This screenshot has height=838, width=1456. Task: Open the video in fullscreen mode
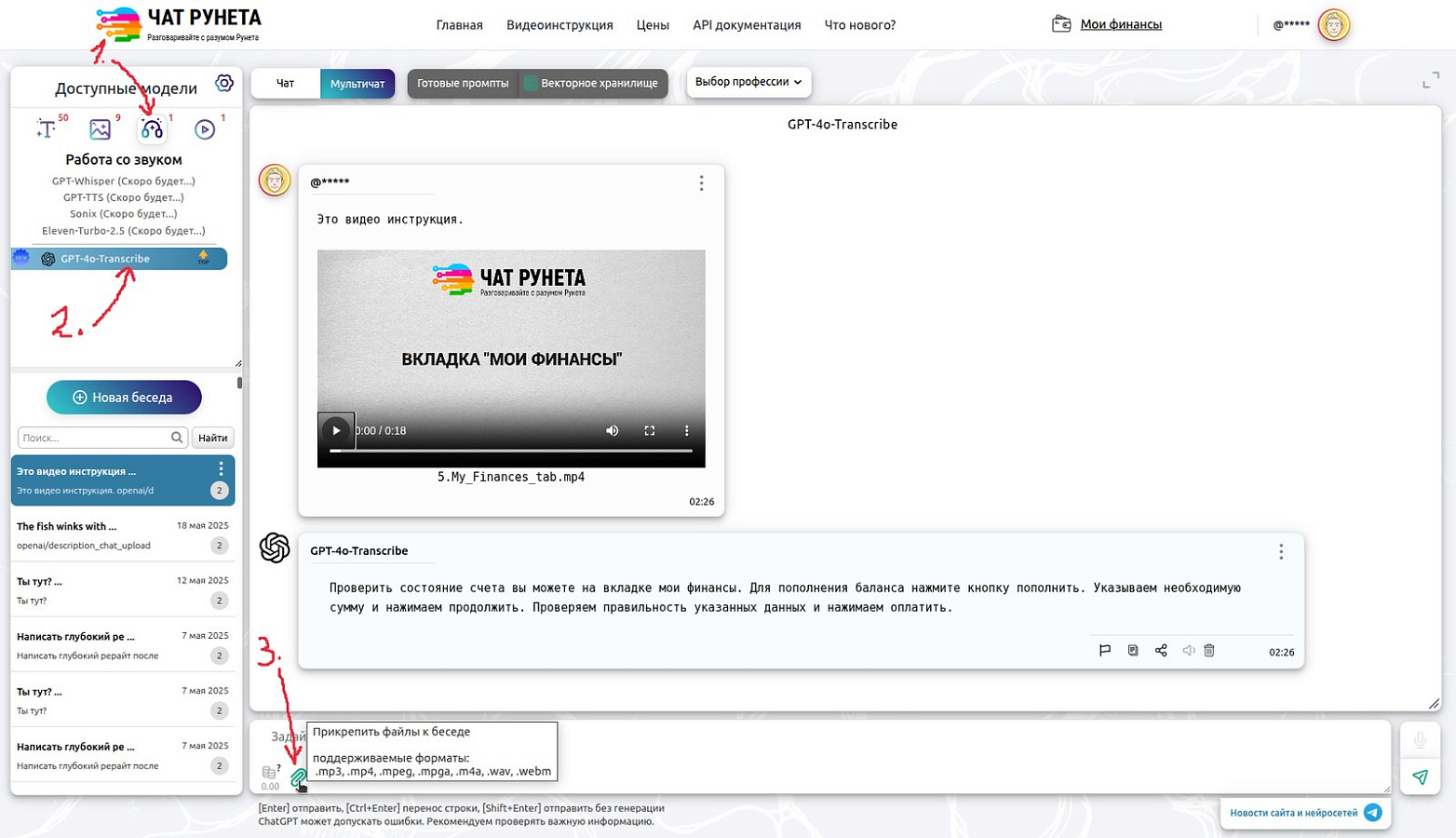pyautogui.click(x=650, y=430)
